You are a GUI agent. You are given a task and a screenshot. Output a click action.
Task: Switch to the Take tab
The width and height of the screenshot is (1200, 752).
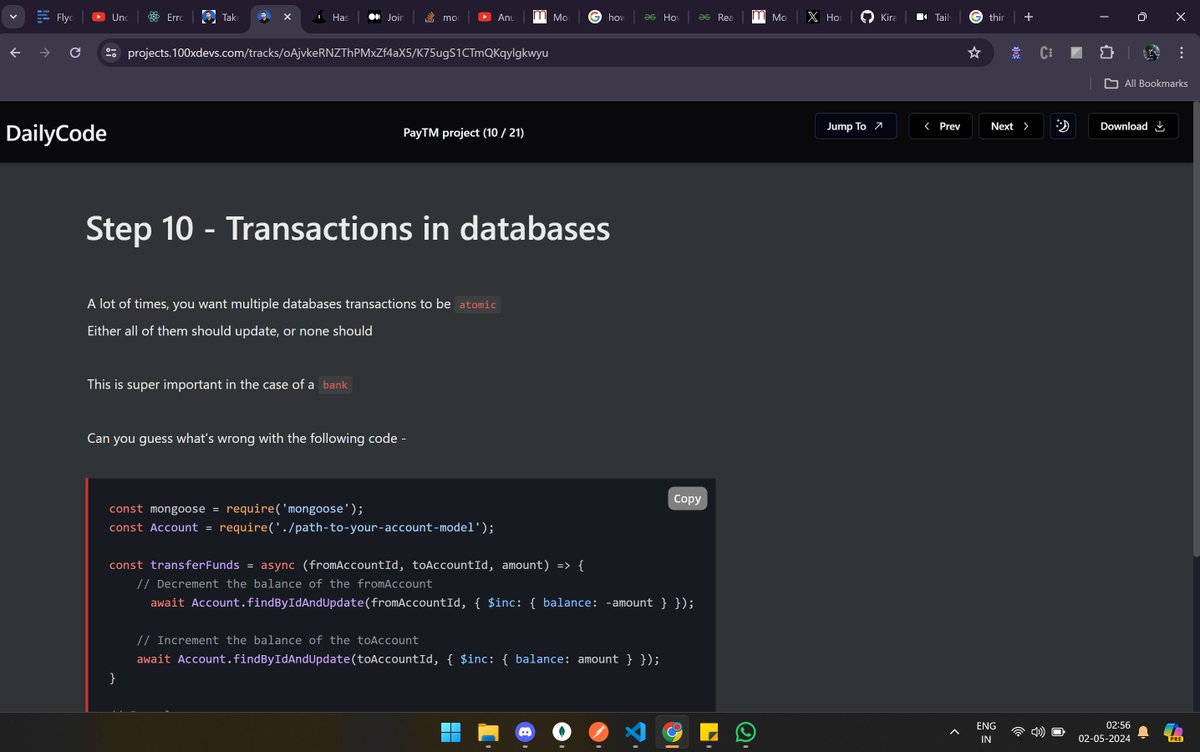220,17
